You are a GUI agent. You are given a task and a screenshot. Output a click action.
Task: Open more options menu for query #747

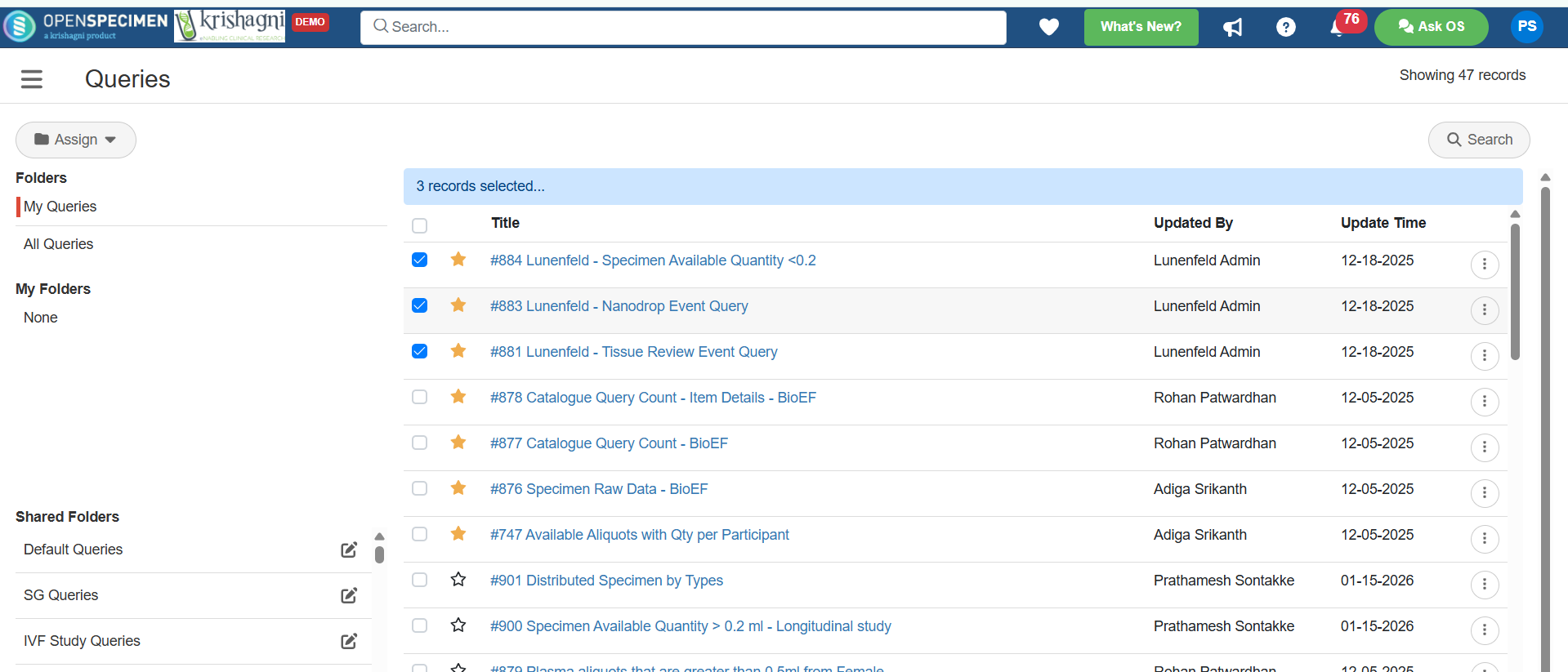[1484, 539]
